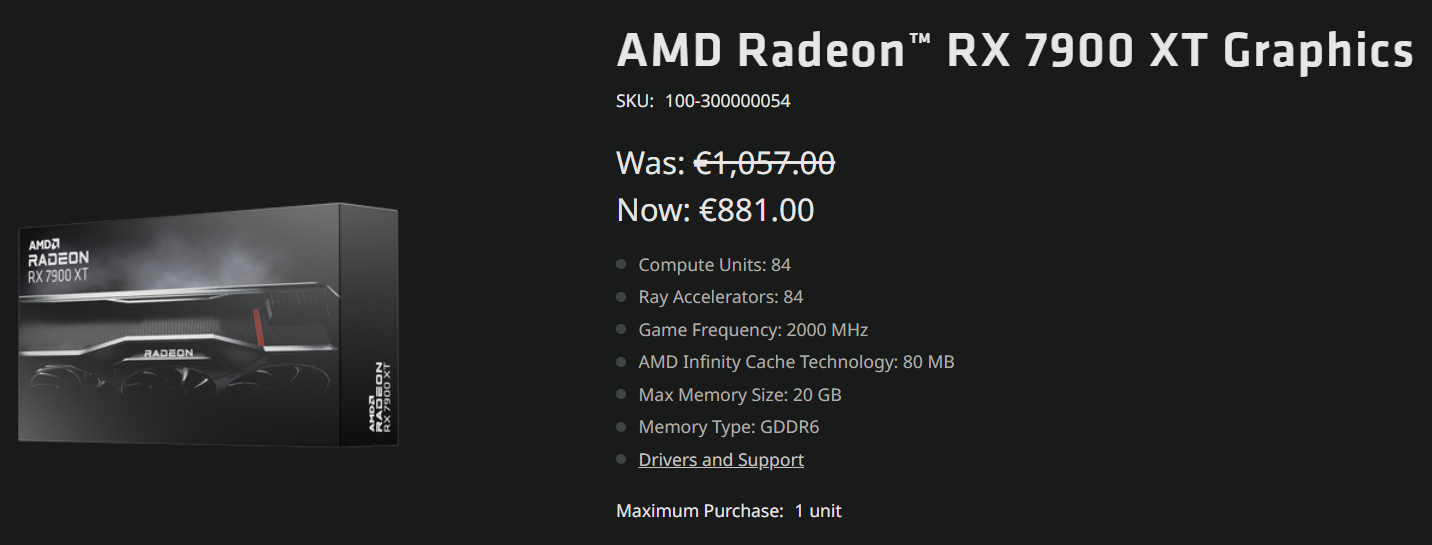Click the Drivers and Support link
The width and height of the screenshot is (1432, 545).
pos(721,460)
